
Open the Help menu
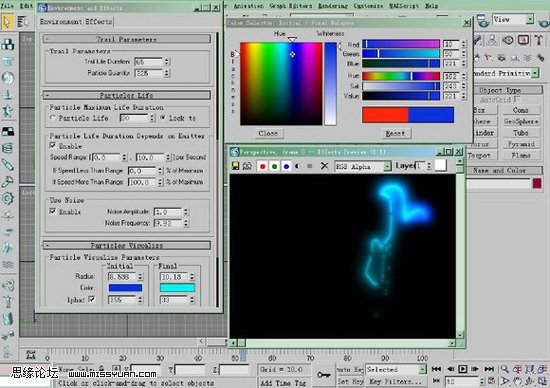(431, 6)
